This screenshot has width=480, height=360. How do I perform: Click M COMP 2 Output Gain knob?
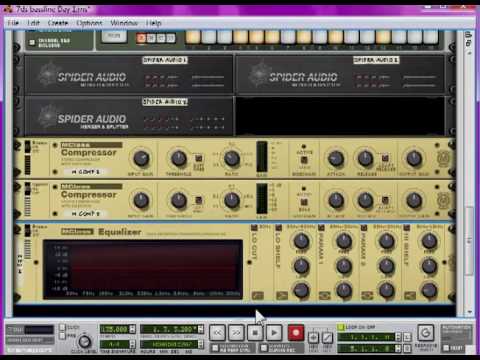point(414,201)
